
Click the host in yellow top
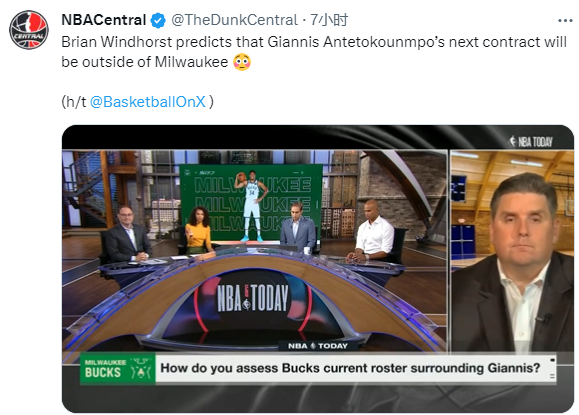point(197,230)
